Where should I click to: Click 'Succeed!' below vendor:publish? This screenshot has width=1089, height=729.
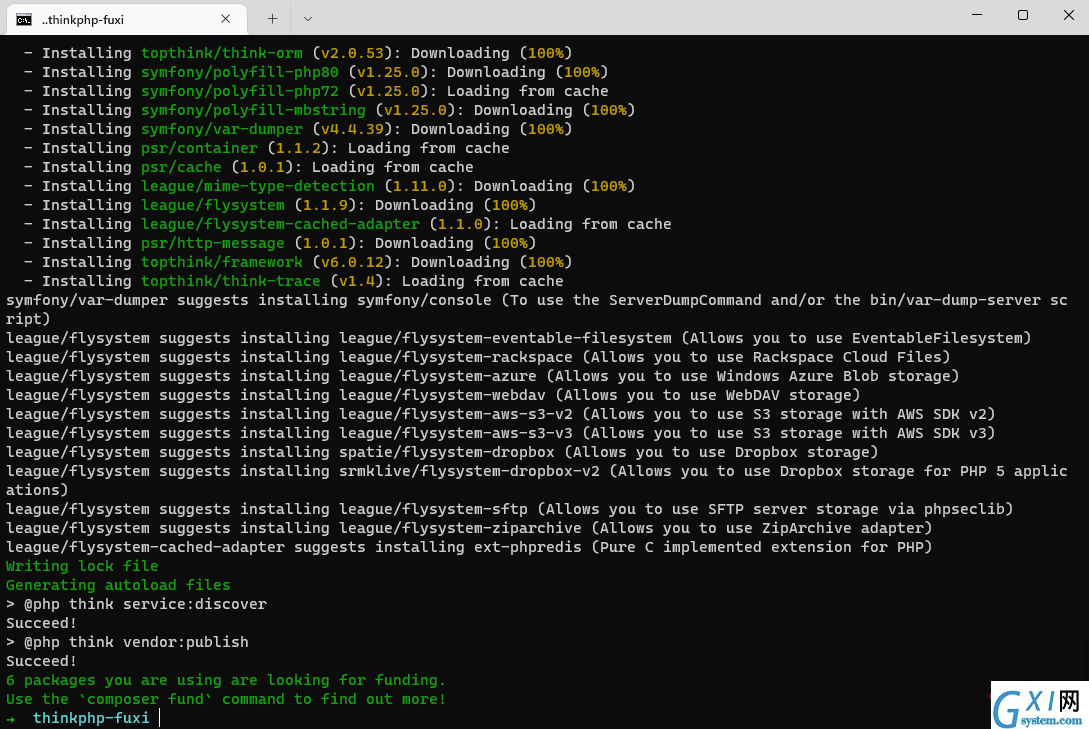coord(41,661)
